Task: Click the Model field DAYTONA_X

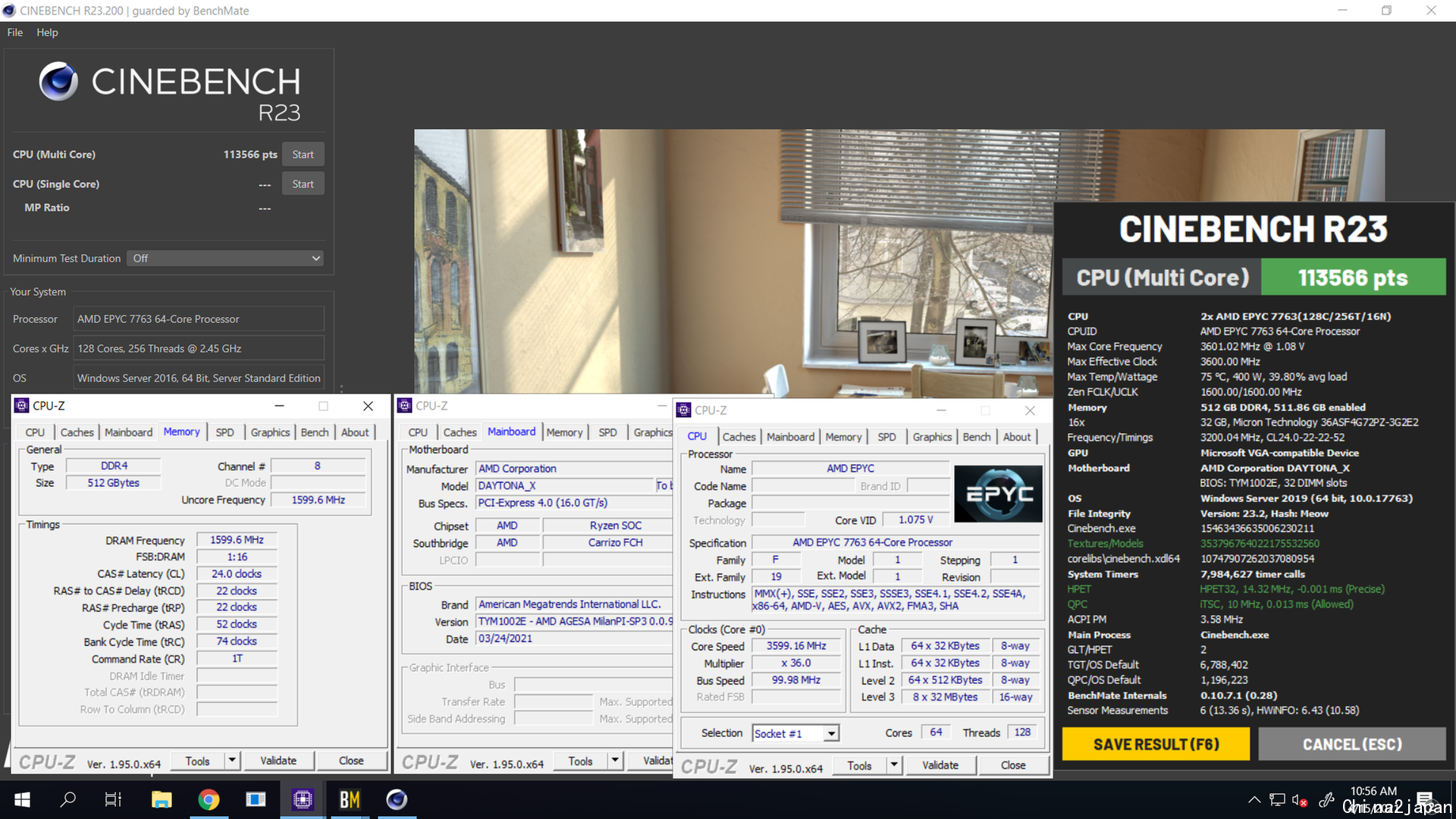Action: click(565, 486)
